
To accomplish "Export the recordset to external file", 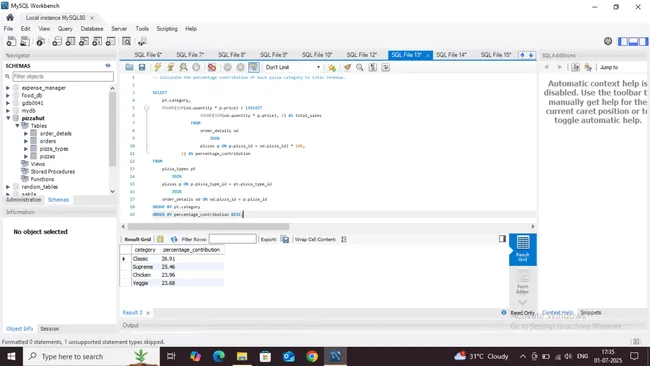I will coord(285,239).
